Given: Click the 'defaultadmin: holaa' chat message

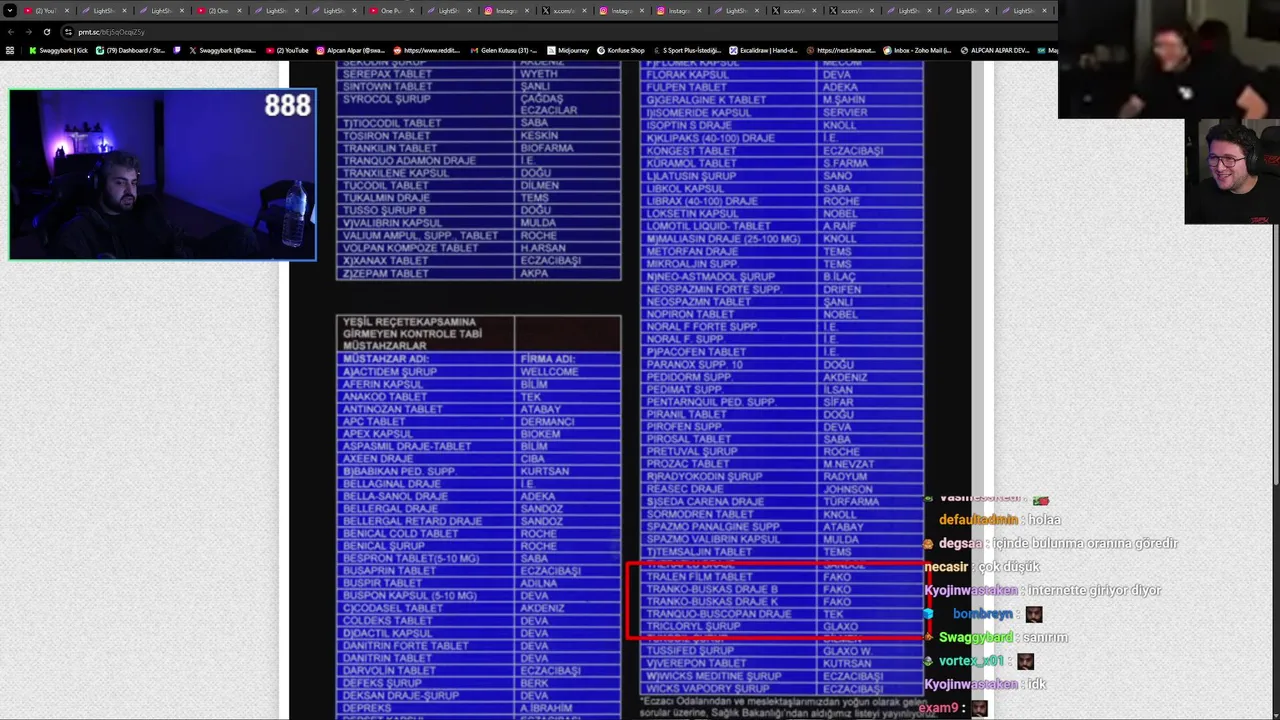Looking at the screenshot, I should tap(1000, 520).
